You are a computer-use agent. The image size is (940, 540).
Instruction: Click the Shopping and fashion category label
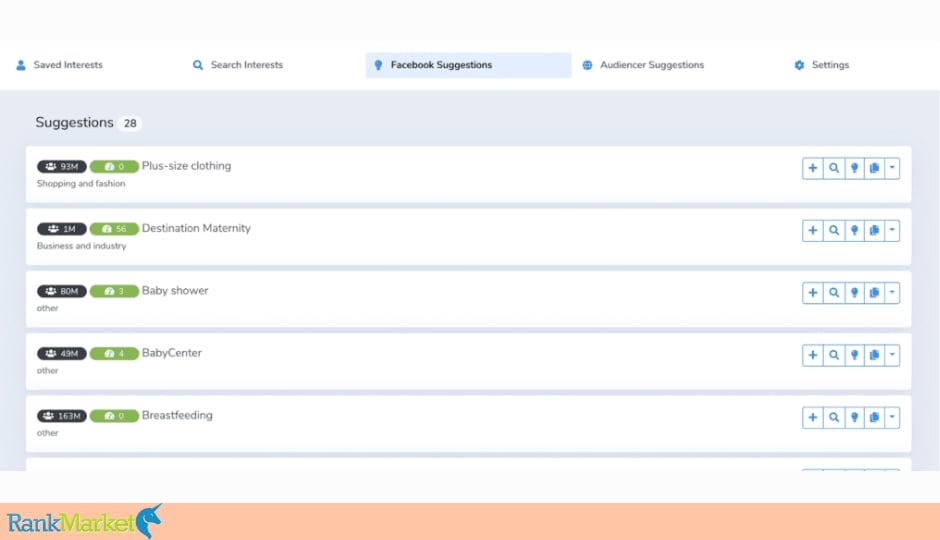[x=81, y=184]
